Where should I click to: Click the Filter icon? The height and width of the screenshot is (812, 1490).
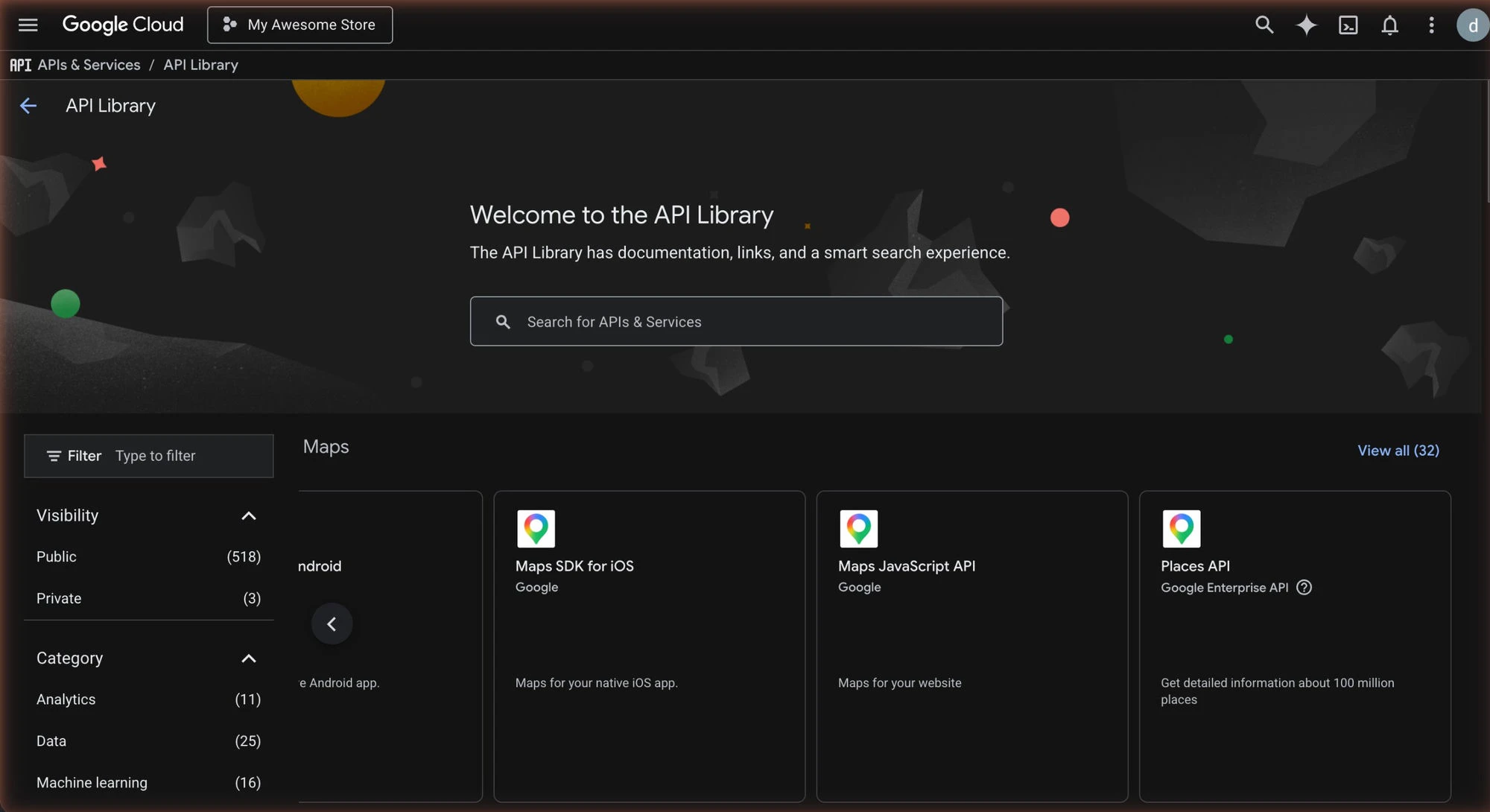[54, 456]
